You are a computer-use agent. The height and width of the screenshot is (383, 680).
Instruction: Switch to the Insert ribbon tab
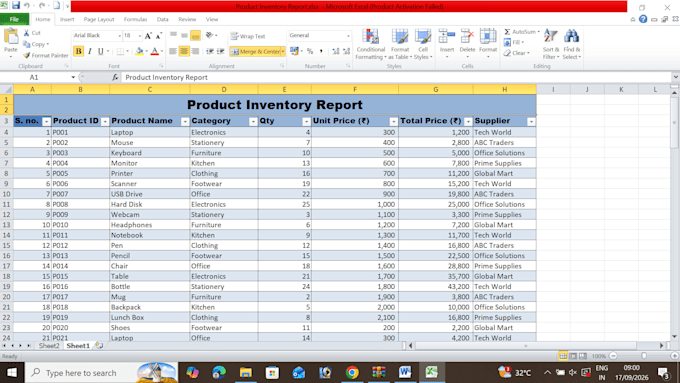pyautogui.click(x=67, y=20)
